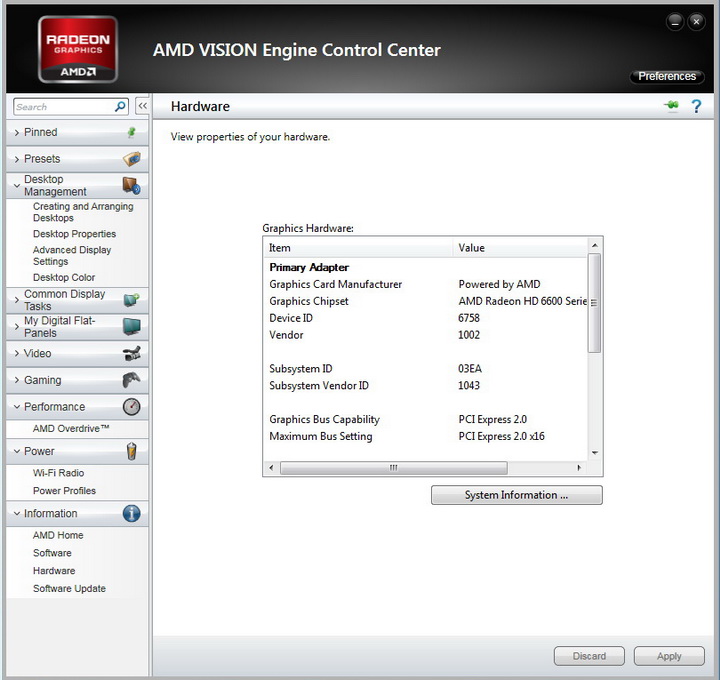
Task: Collapse the Power section
Action: click(77, 451)
